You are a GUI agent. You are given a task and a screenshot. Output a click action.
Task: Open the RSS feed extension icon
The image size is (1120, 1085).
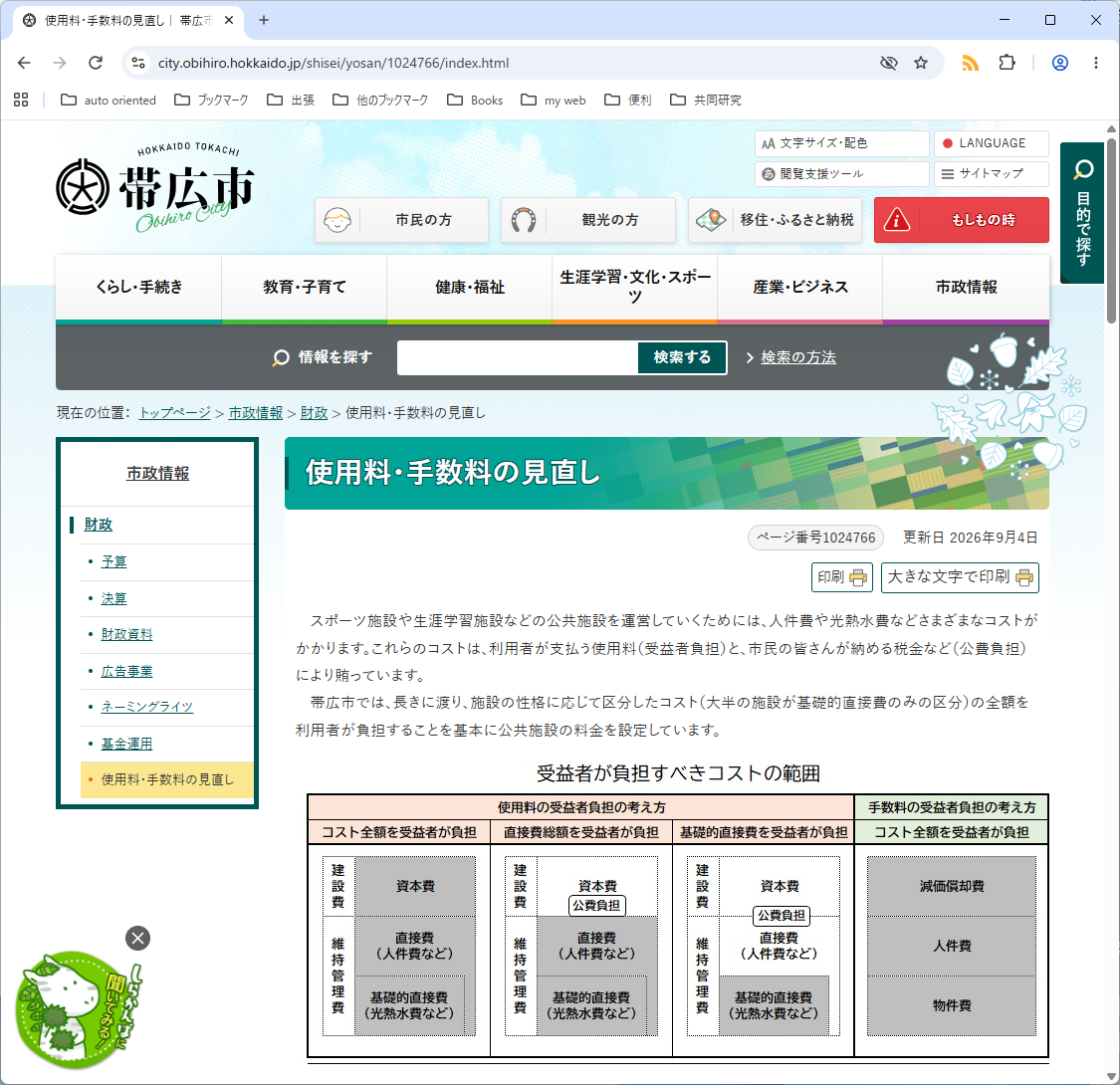point(970,63)
